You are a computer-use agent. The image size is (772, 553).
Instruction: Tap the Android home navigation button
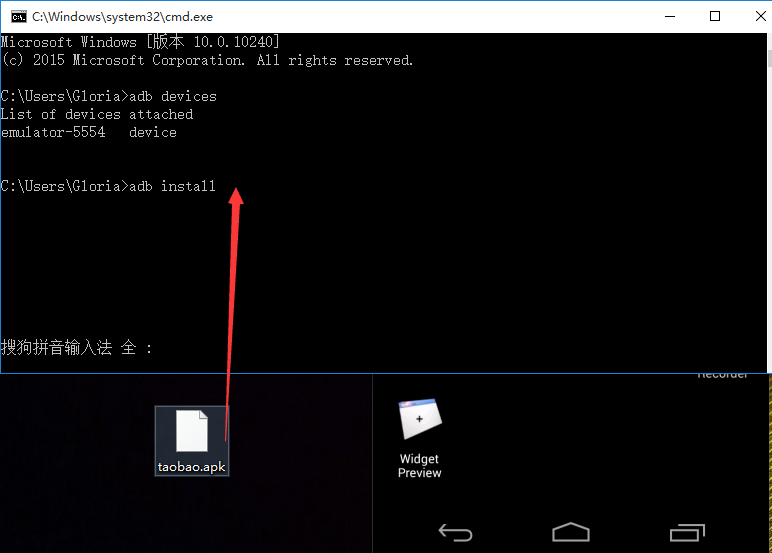tap(571, 532)
